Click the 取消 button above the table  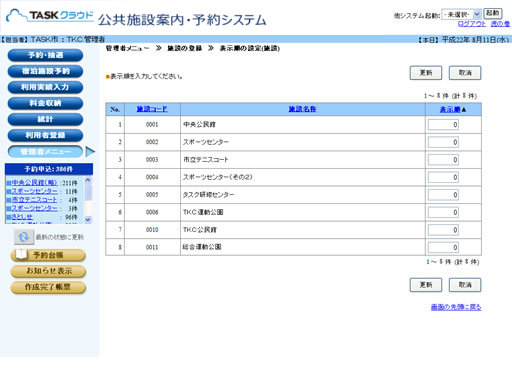[465, 73]
